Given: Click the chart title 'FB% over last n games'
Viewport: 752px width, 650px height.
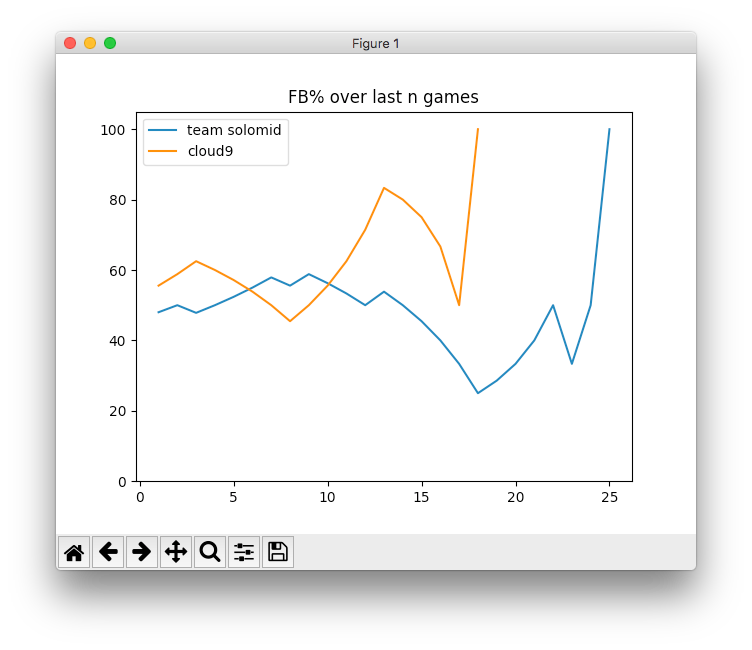Looking at the screenshot, I should point(383,97).
